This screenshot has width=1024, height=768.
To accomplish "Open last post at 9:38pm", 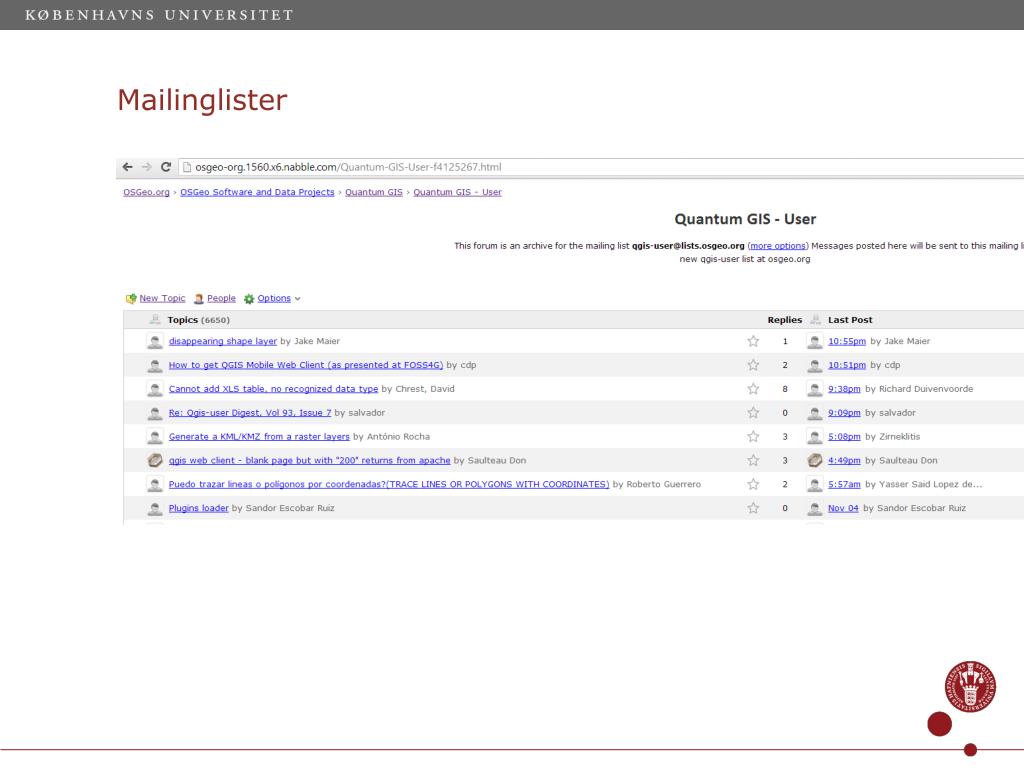I will (844, 389).
